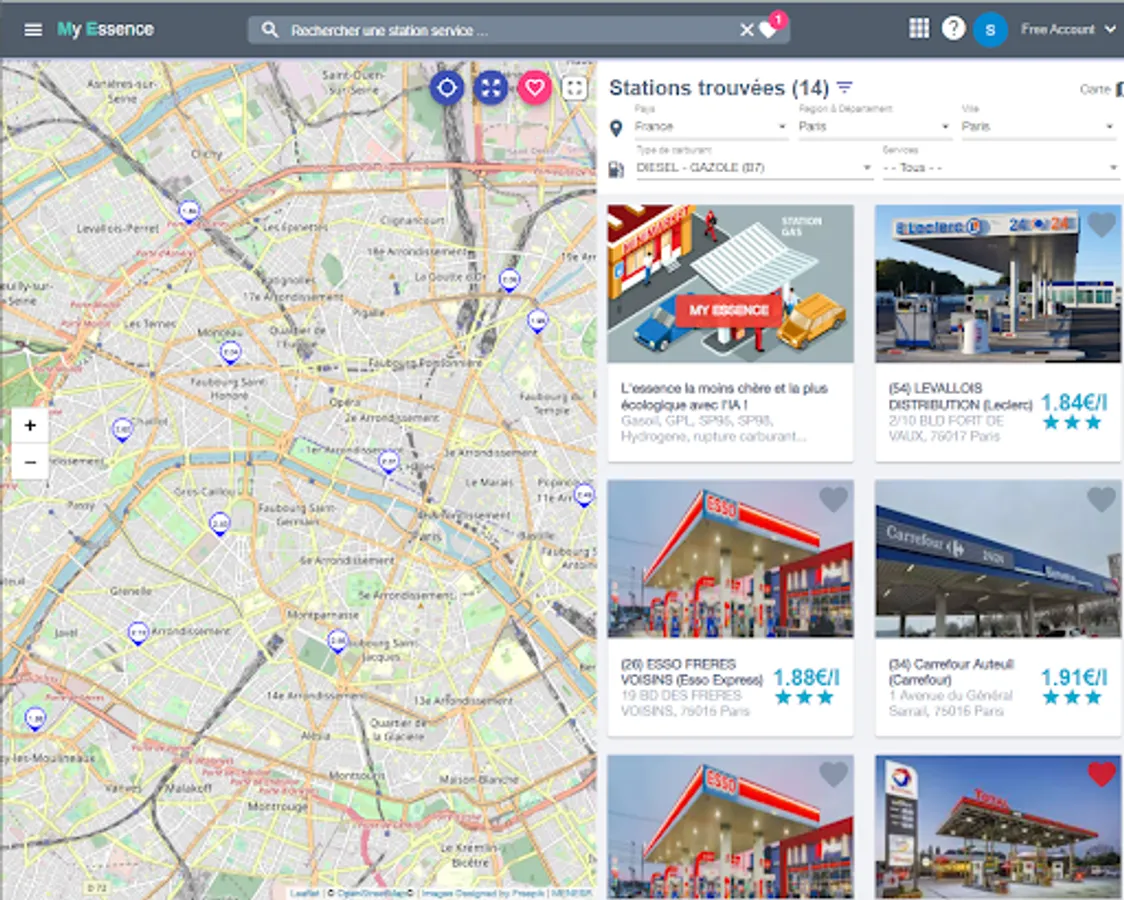Select map marker near 1er Arrondissement

tap(389, 461)
